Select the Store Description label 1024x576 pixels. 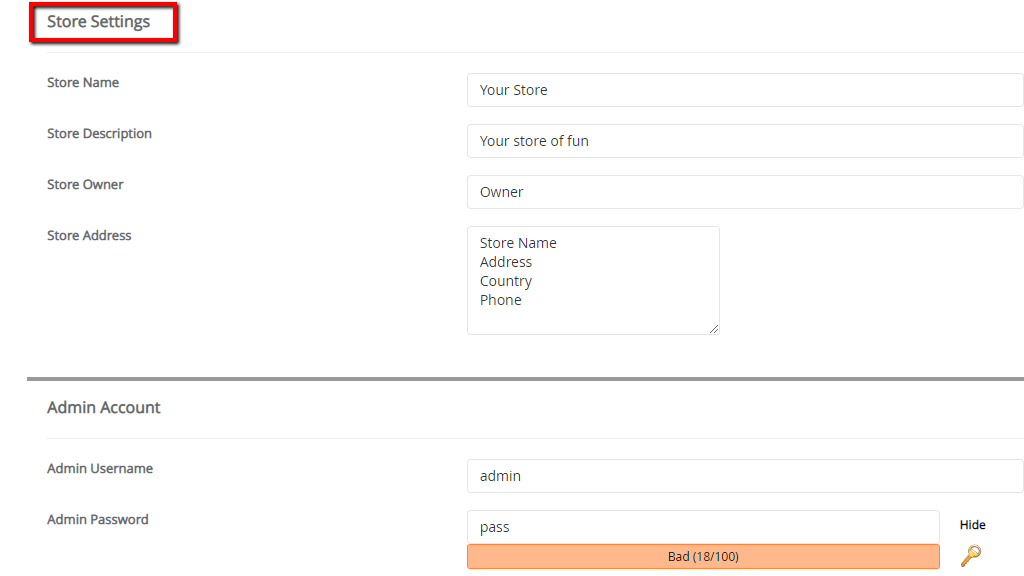(x=99, y=133)
